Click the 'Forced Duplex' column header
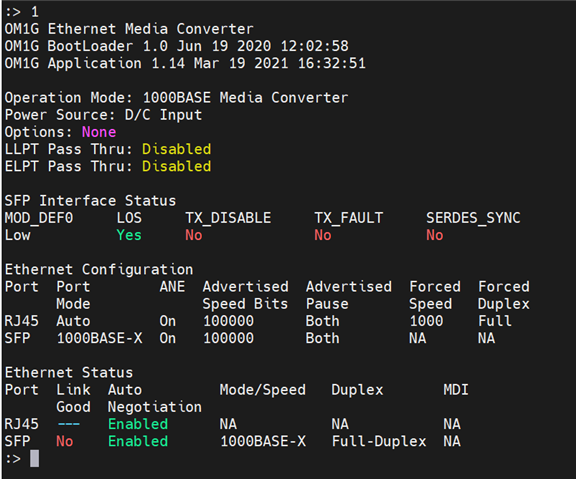The image size is (576, 479). click(x=504, y=295)
